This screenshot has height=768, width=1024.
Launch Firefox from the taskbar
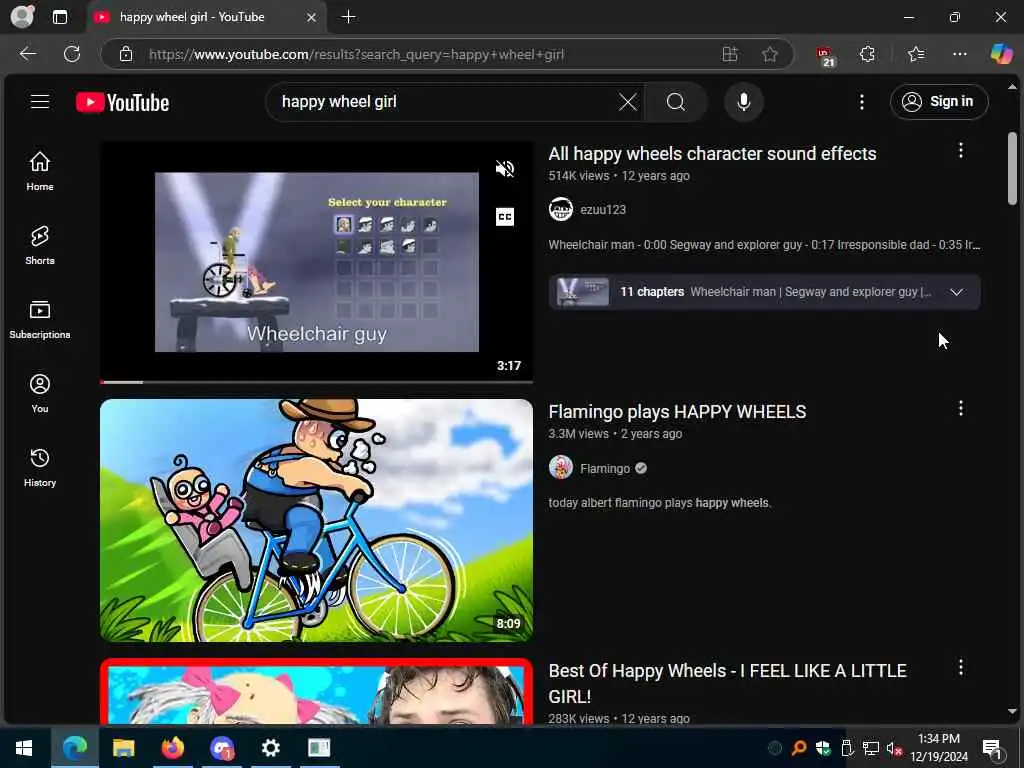point(173,748)
